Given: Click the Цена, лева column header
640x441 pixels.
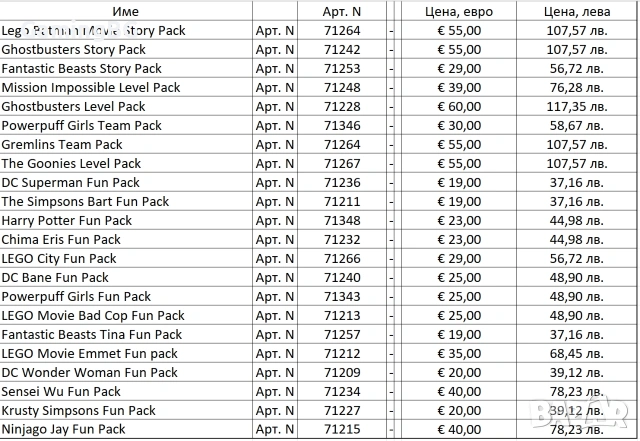Looking at the screenshot, I should (x=577, y=11).
